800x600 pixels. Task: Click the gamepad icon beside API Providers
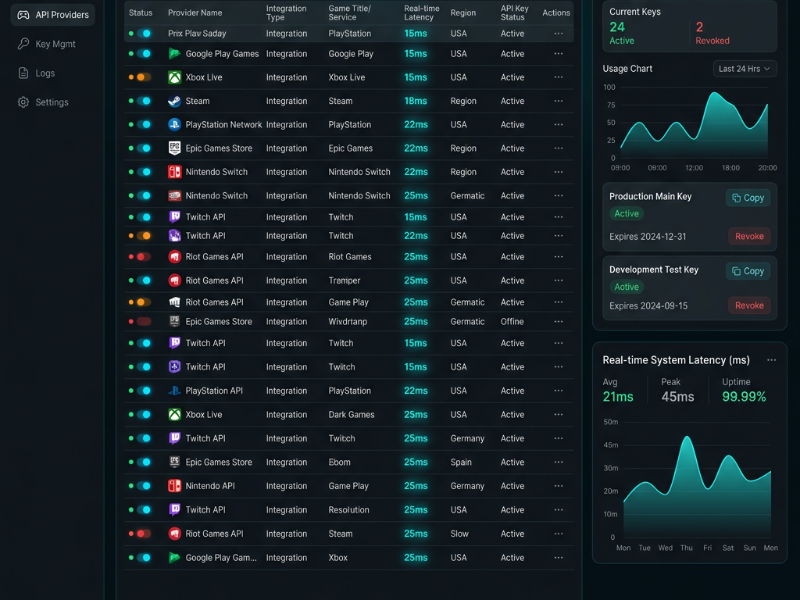pos(23,15)
